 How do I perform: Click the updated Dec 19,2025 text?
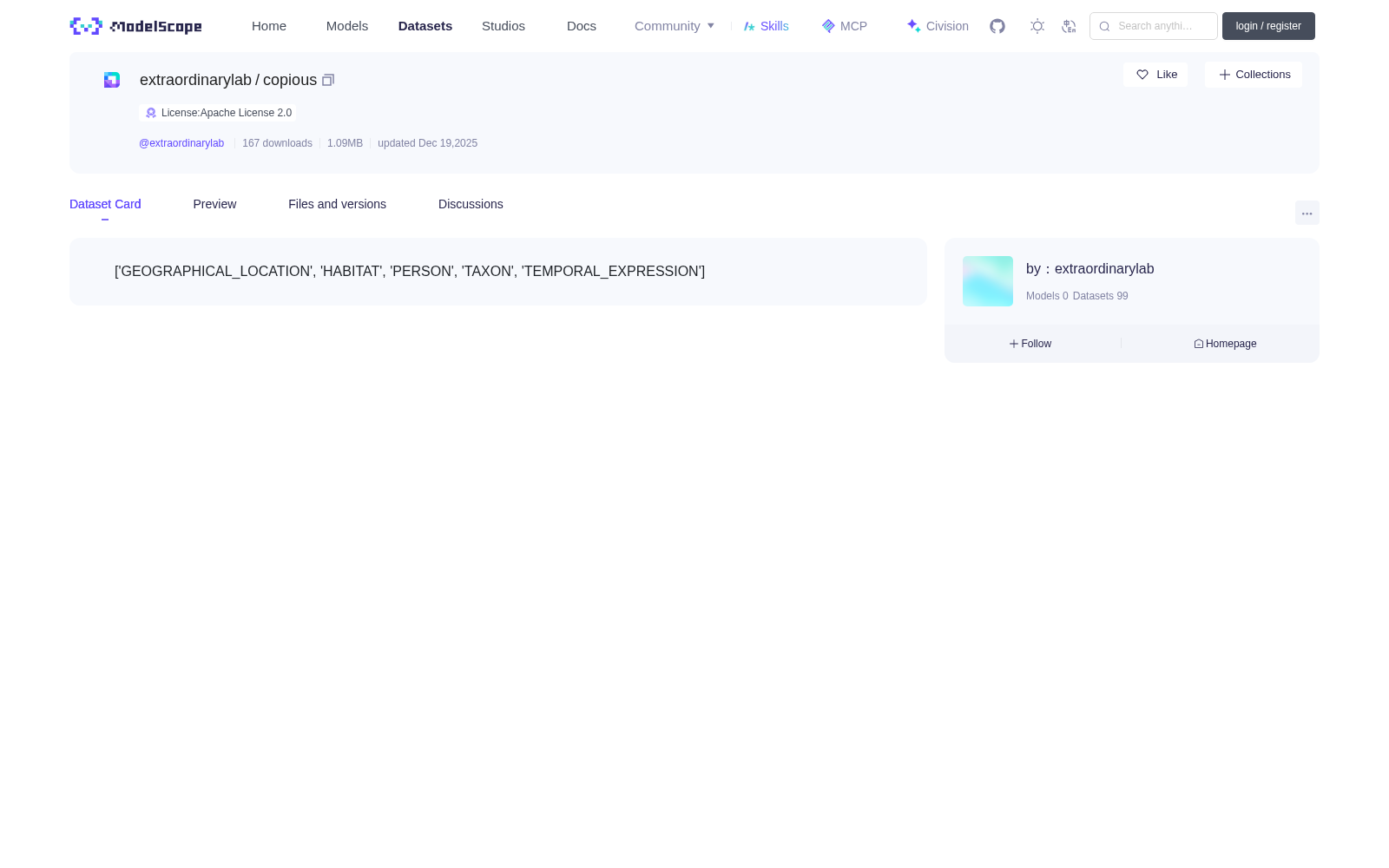point(427,143)
